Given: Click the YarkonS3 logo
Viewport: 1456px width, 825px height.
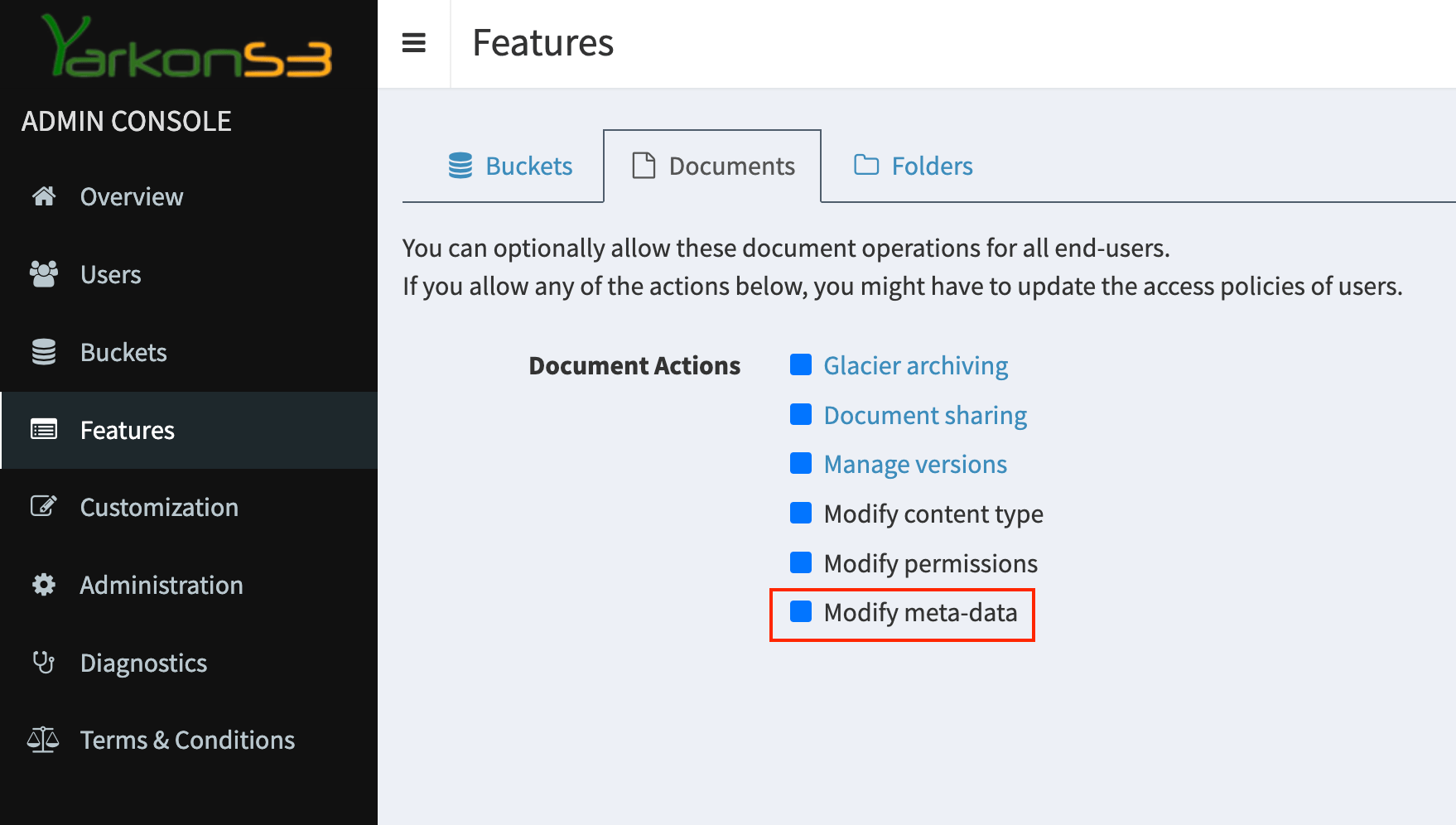Looking at the screenshot, I should (x=188, y=47).
